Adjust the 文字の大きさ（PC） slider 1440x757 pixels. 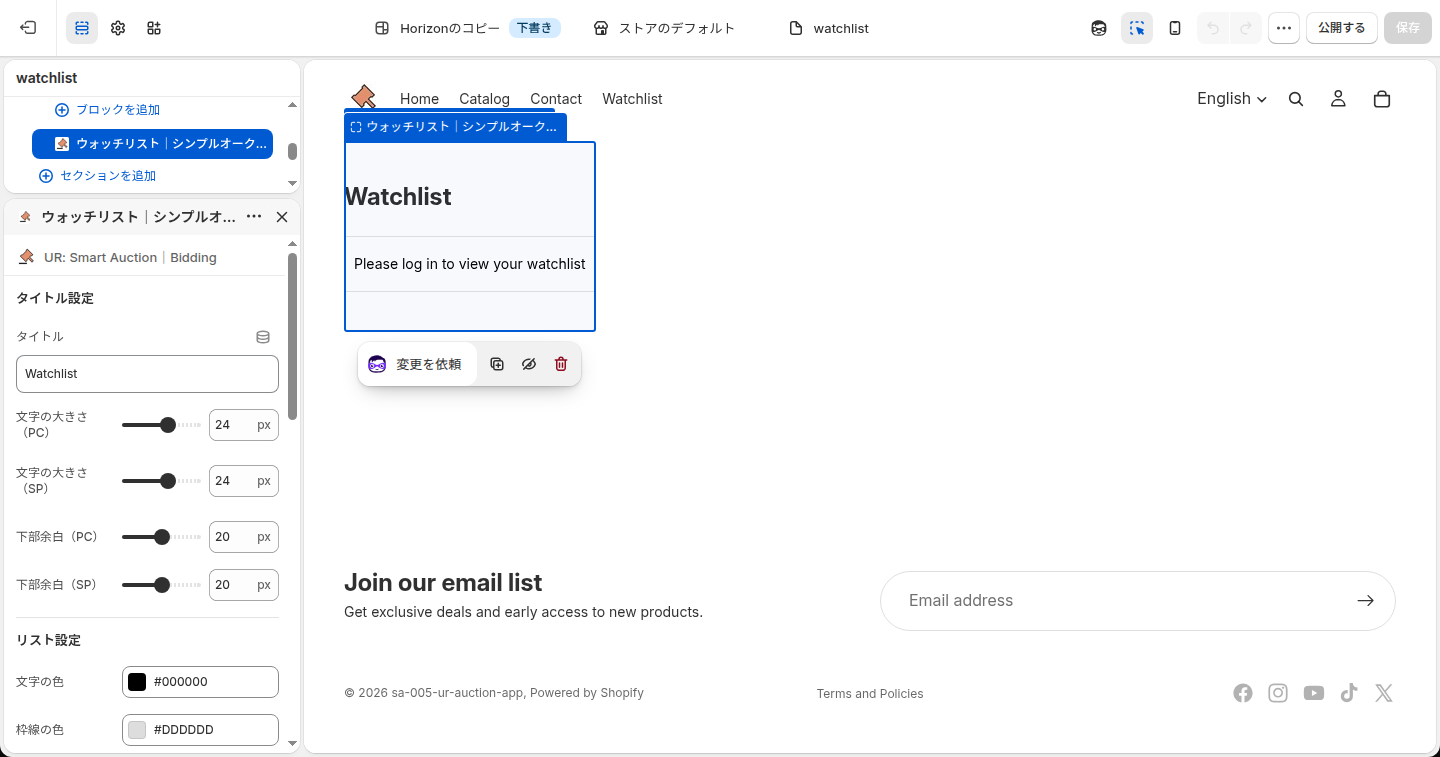161,425
